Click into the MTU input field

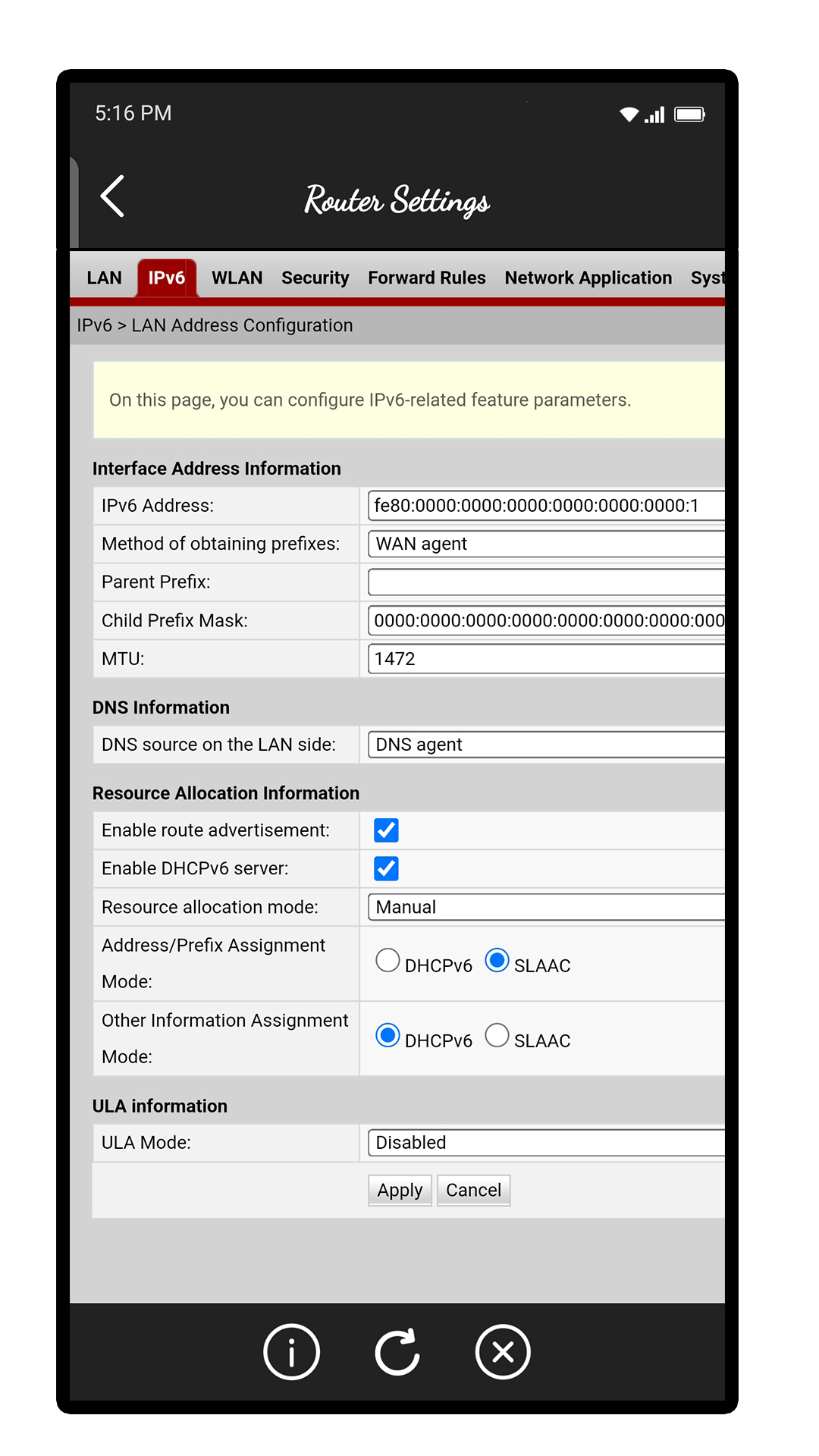point(546,659)
